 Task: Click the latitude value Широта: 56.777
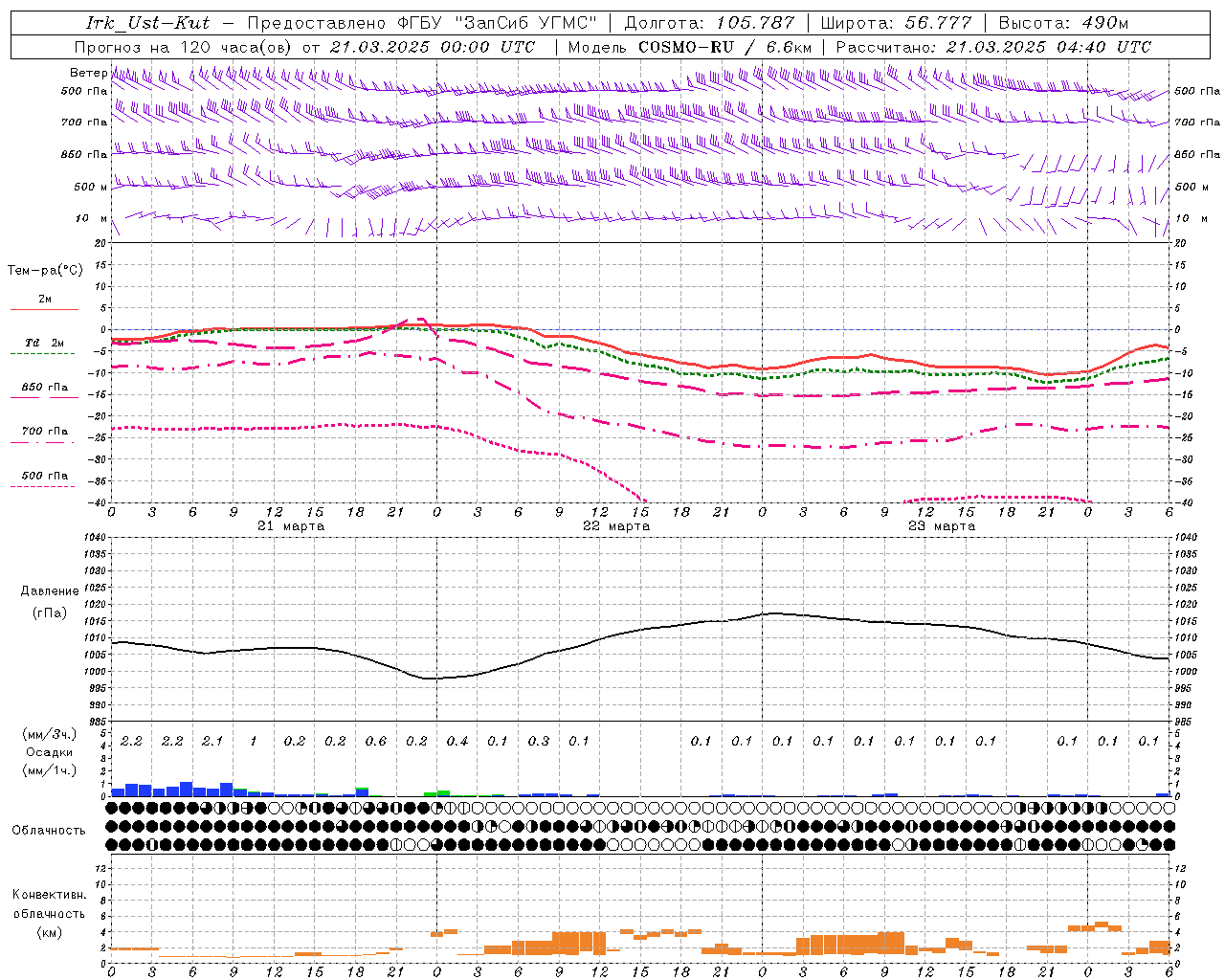click(x=897, y=23)
